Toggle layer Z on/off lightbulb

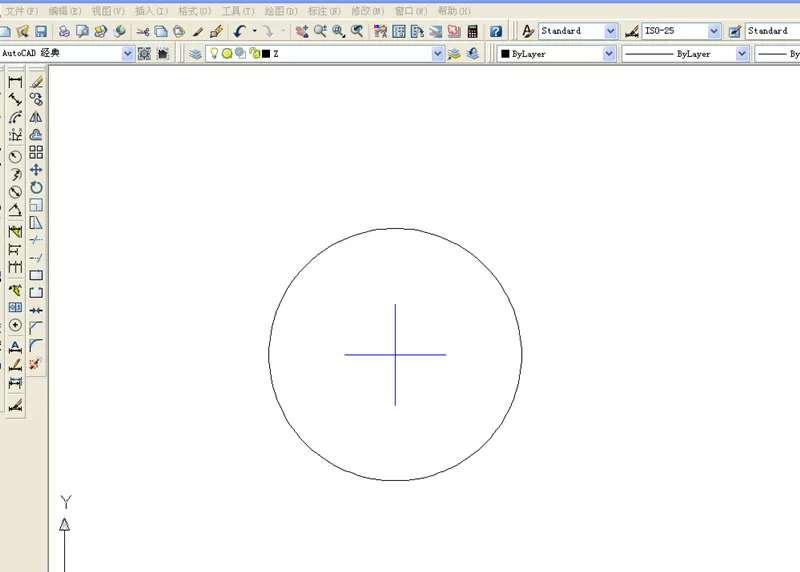coord(214,53)
